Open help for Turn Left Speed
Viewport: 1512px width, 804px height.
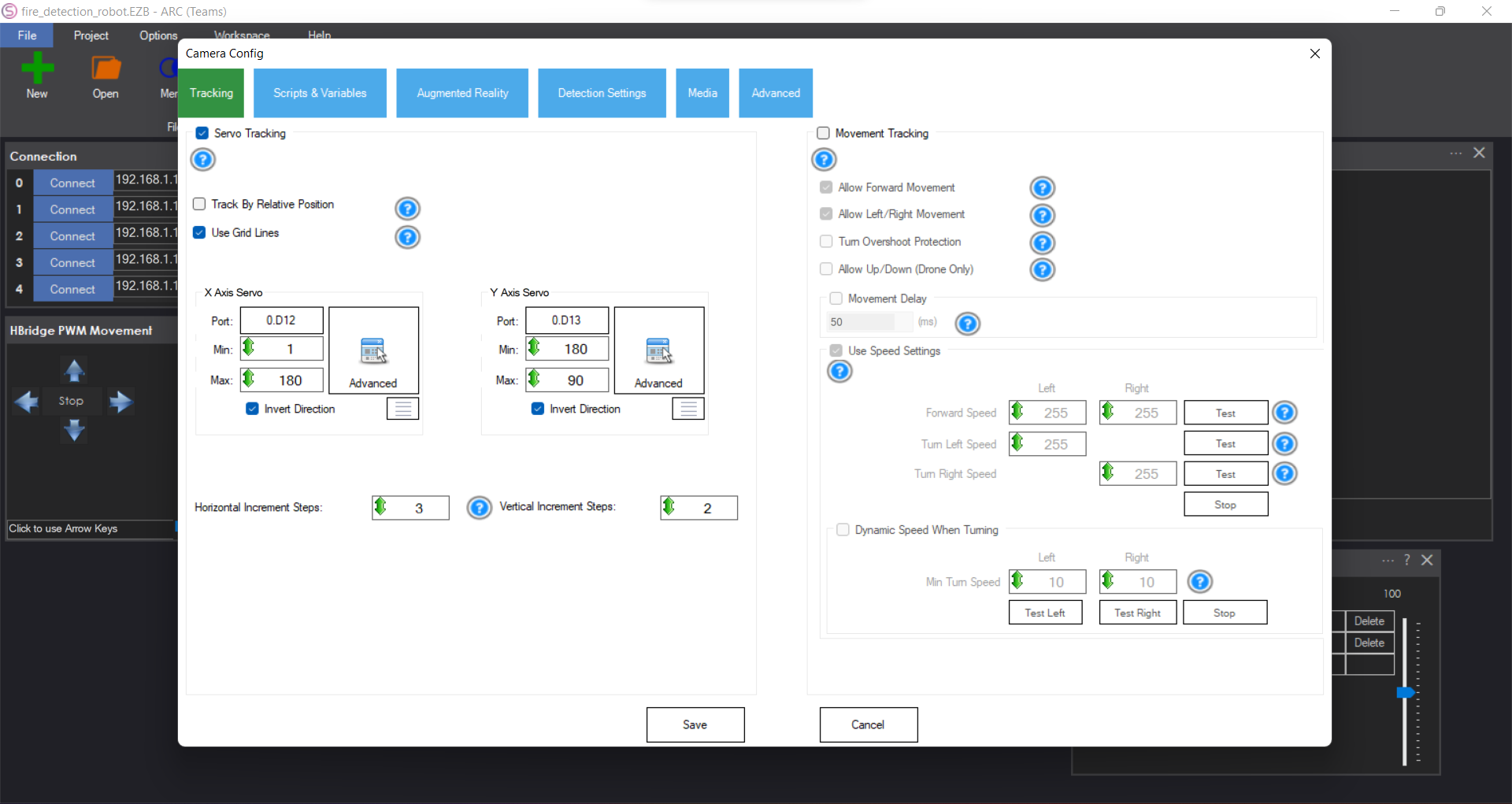pos(1284,444)
